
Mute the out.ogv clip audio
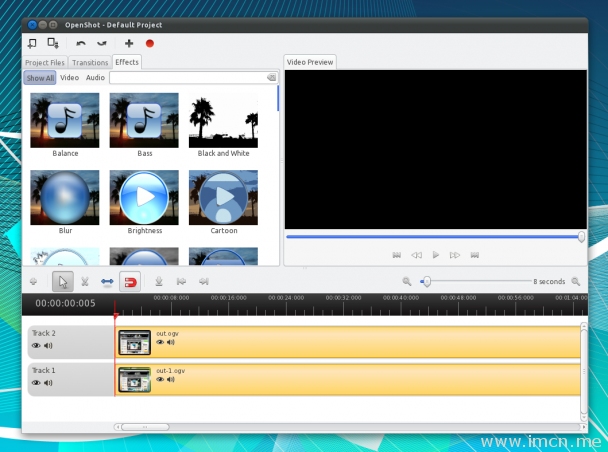pos(171,342)
